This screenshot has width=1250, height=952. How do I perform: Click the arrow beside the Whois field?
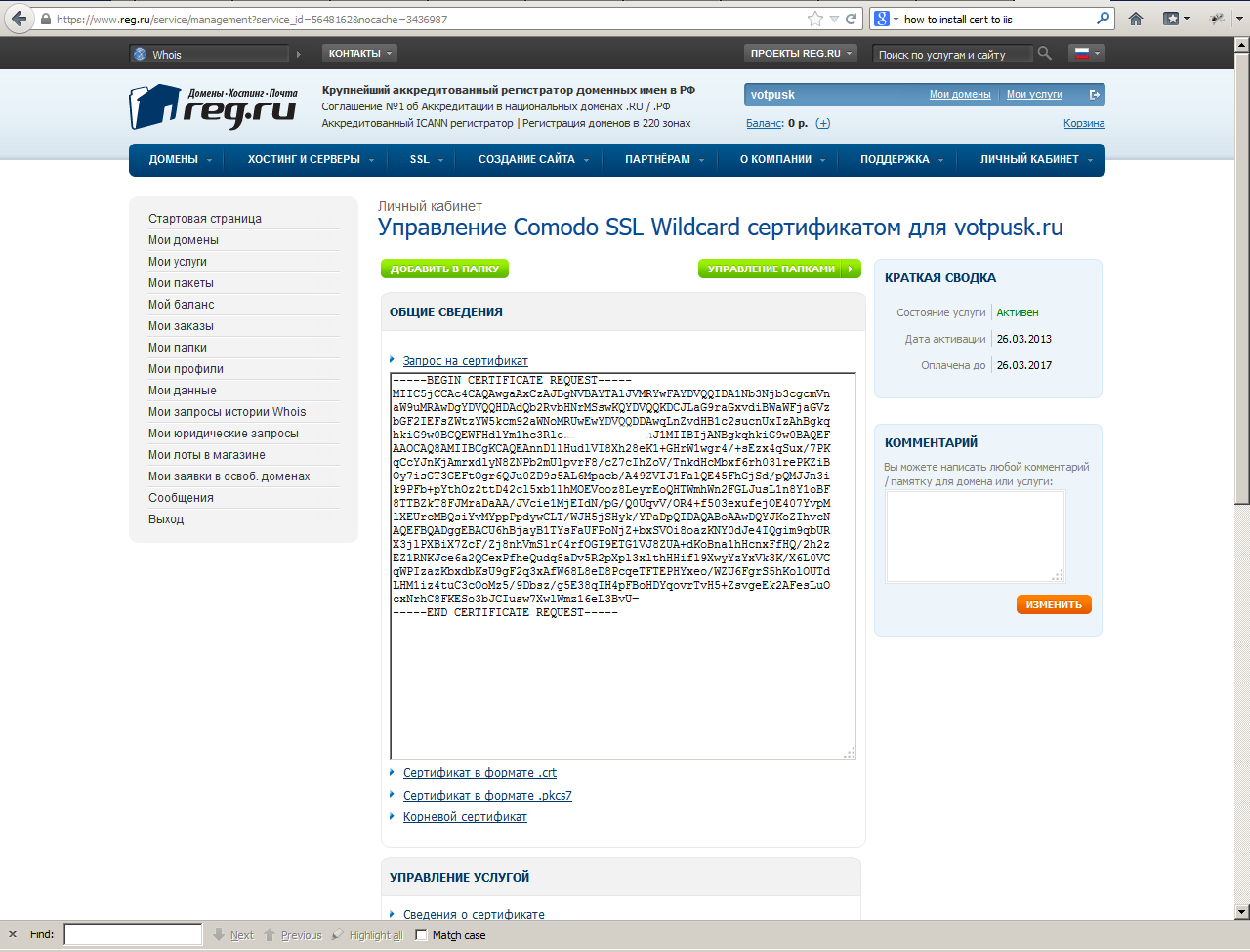click(298, 54)
